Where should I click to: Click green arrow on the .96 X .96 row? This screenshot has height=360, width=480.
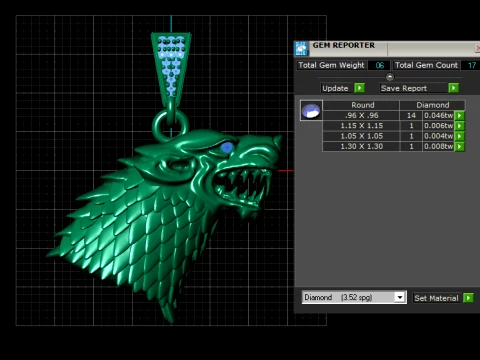click(460, 115)
